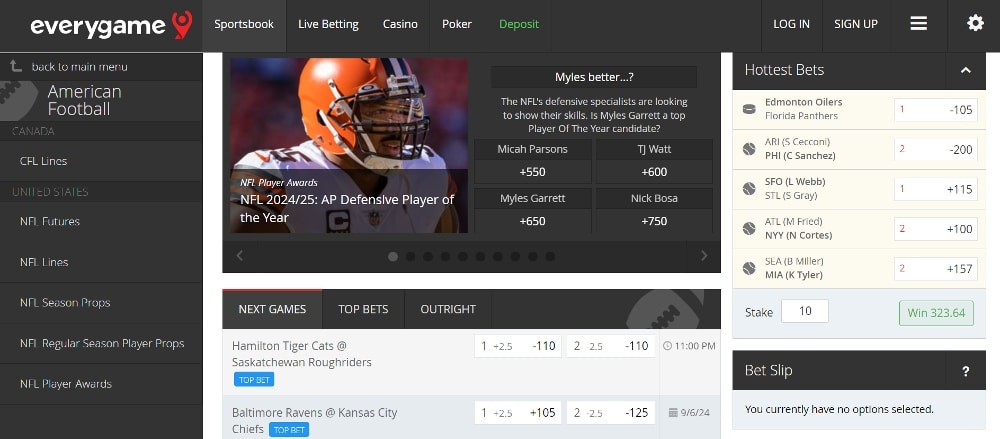This screenshot has height=439, width=1000.
Task: Open NFL Player Awards in sidebar
Action: [x=101, y=383]
